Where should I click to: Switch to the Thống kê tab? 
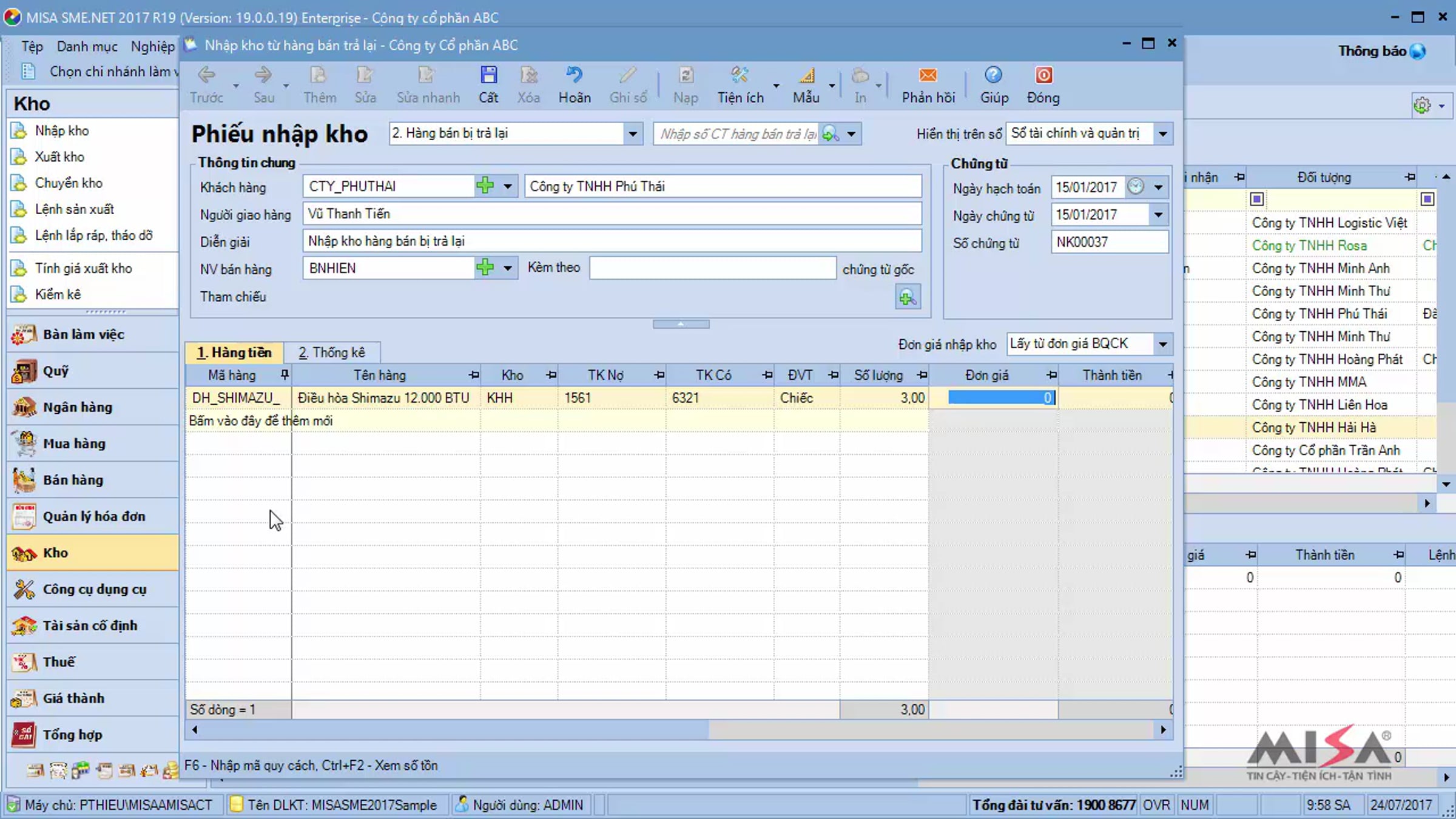[332, 352]
